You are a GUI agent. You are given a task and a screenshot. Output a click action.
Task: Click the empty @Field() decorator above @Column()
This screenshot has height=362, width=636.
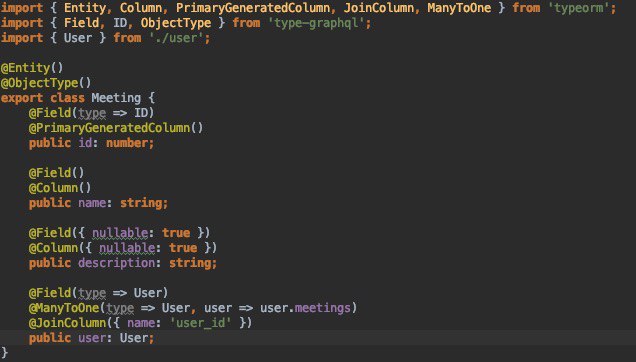56,173
